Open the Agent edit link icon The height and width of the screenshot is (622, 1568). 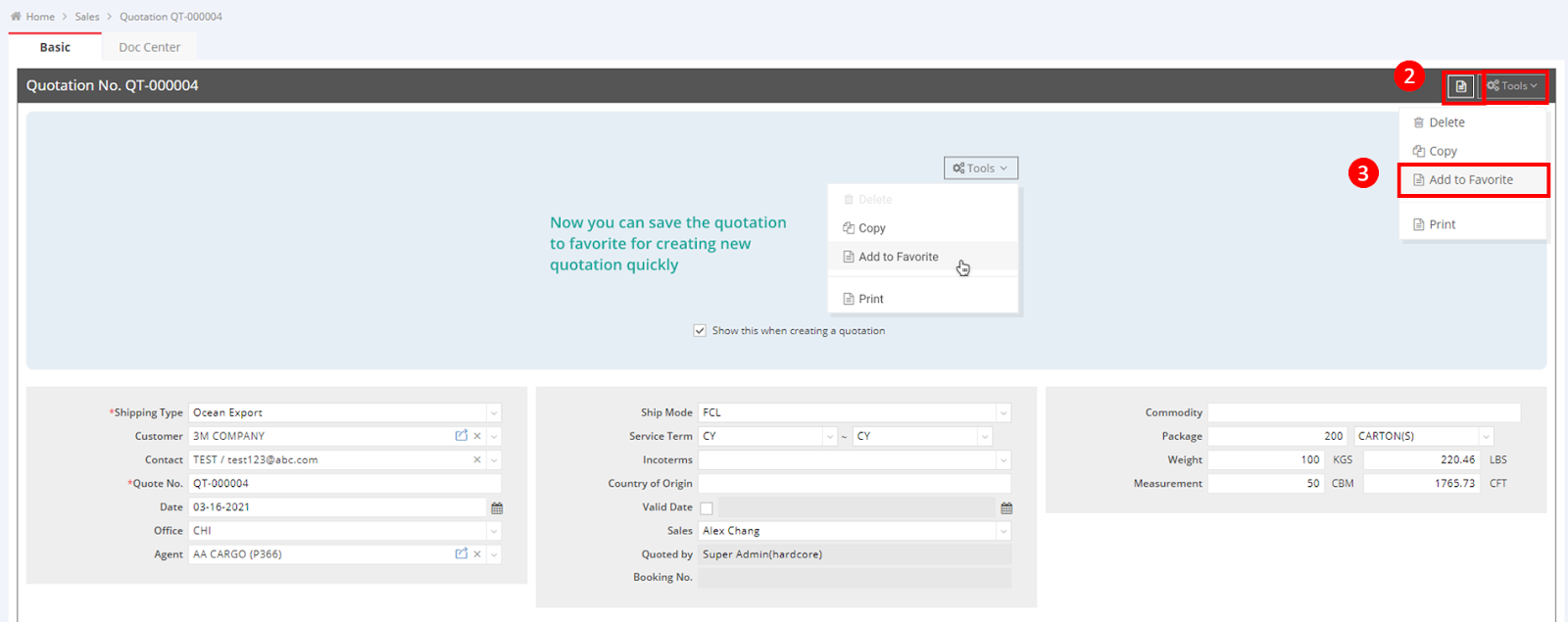click(x=462, y=554)
